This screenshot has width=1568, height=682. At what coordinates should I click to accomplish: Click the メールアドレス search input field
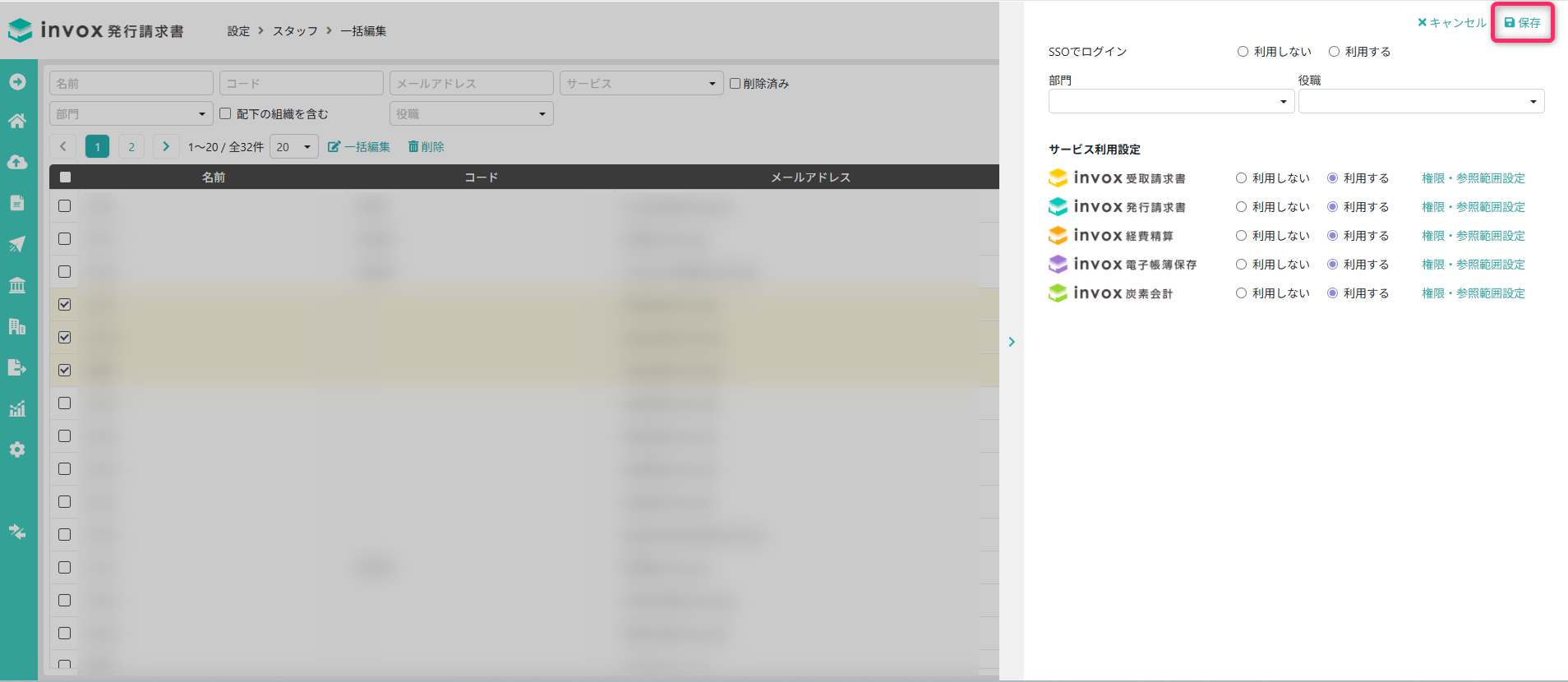(472, 83)
